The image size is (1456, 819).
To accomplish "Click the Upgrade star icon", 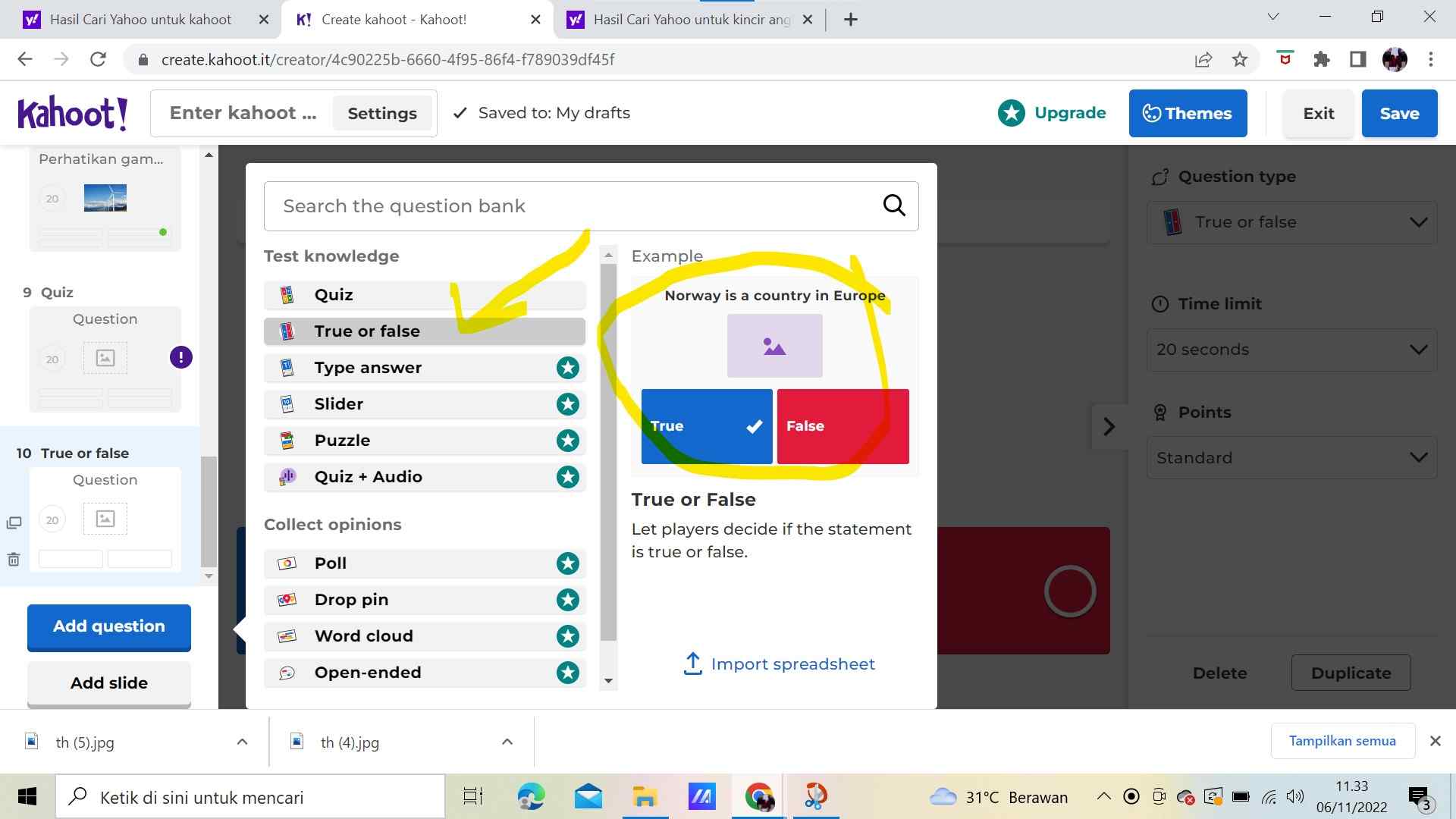I will coord(1011,113).
